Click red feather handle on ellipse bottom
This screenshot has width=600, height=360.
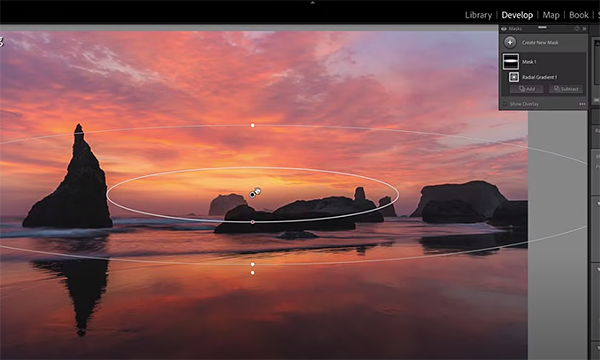click(x=252, y=222)
